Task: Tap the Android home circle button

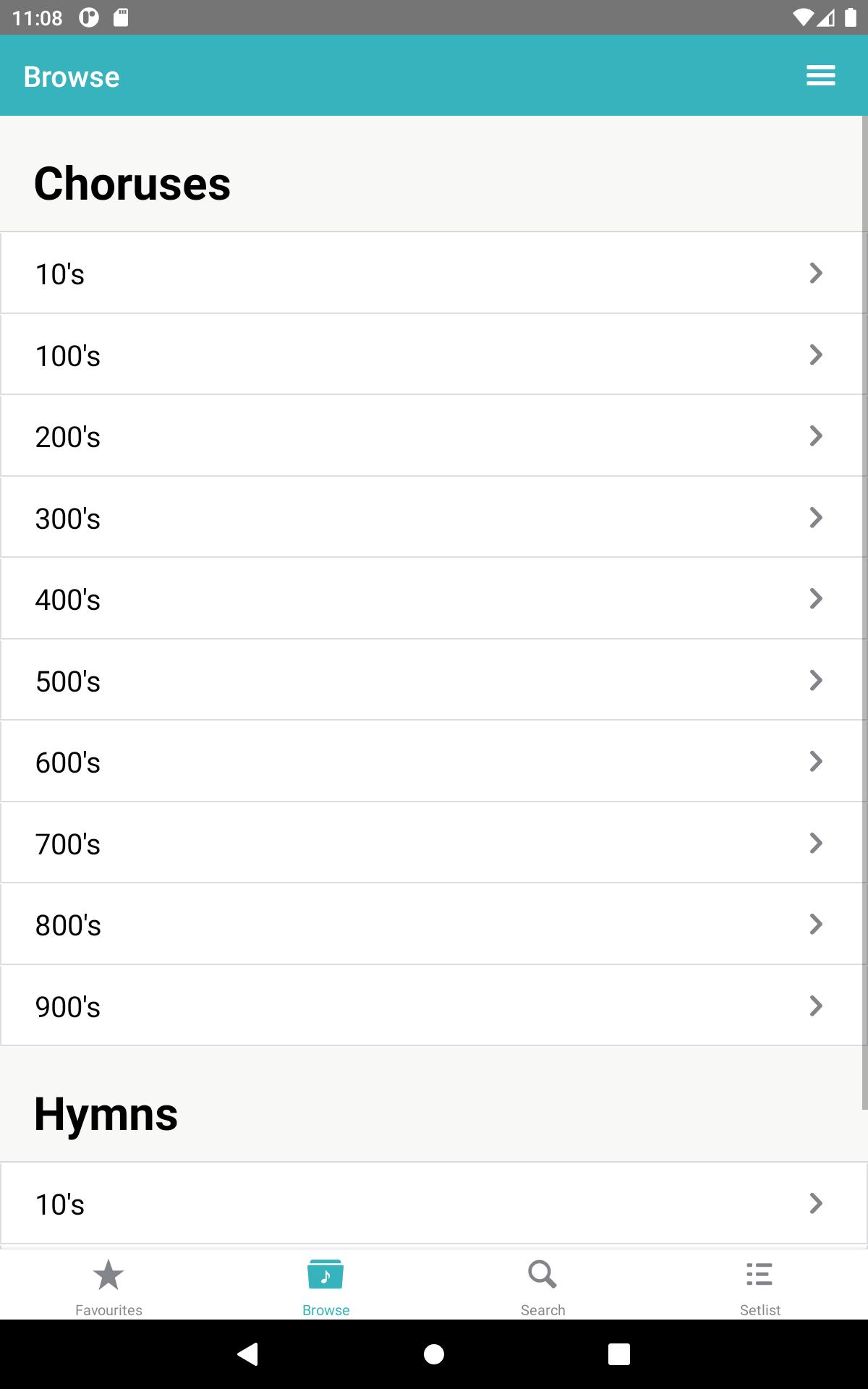Action: pos(434,1354)
